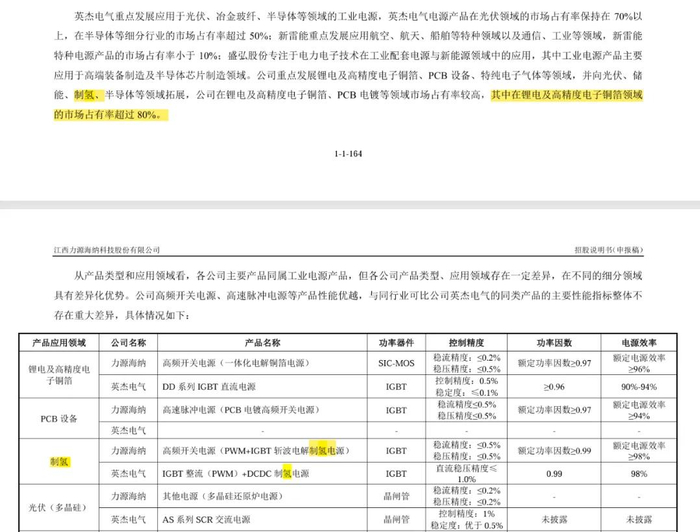Click line 存在重大差异，具体情况如下

point(122,315)
